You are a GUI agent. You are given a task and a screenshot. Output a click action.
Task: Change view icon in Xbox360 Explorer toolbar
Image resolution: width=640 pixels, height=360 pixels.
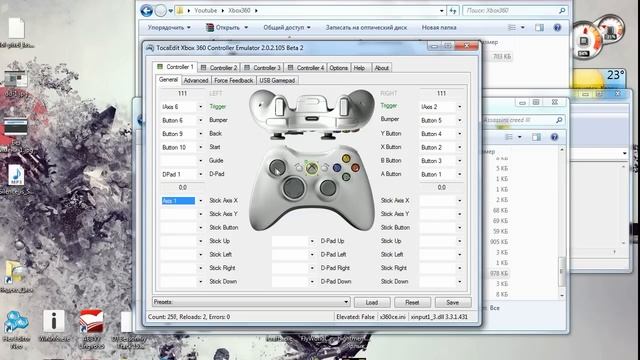511,27
